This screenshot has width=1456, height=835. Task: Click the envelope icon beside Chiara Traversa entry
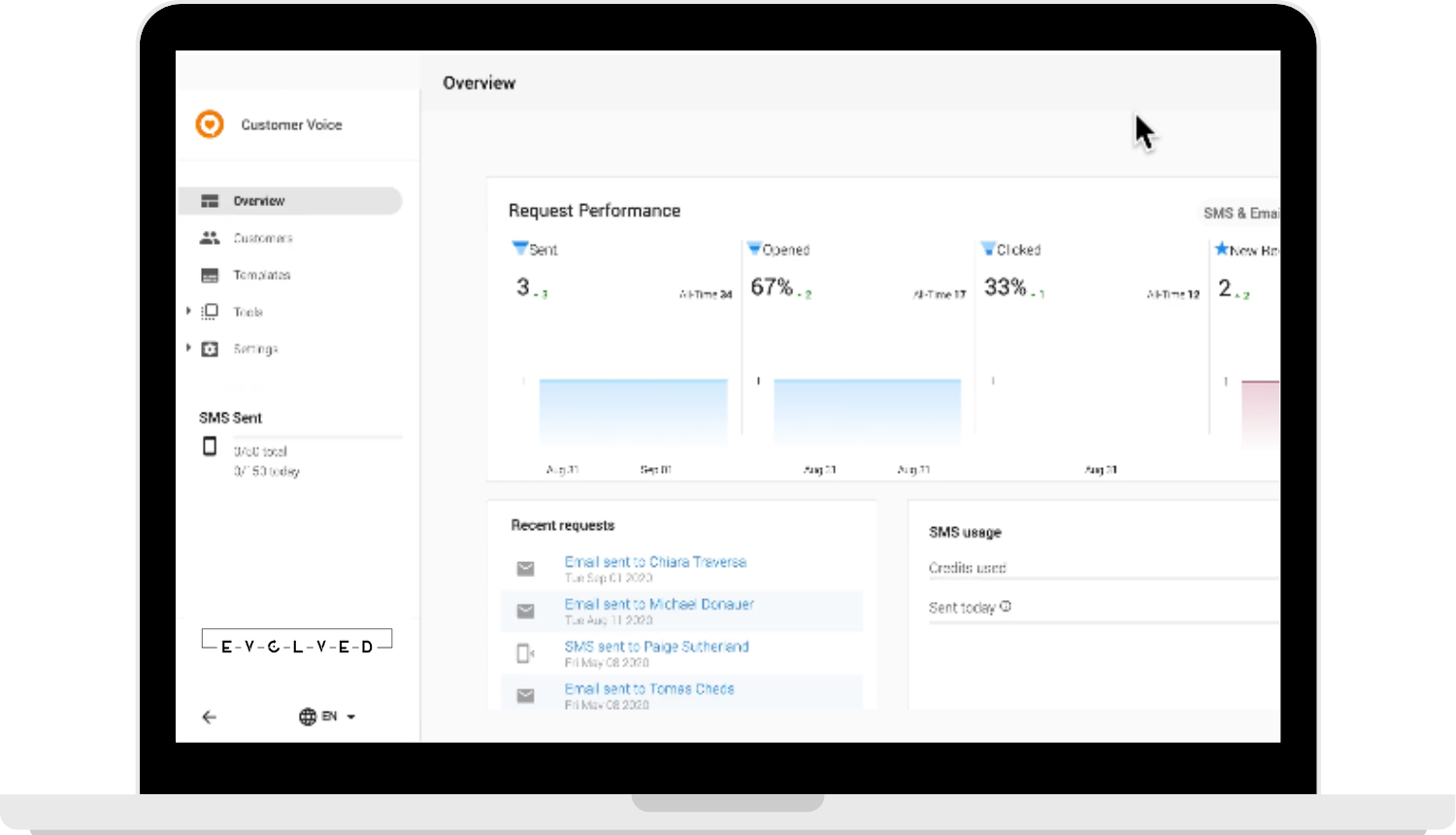[x=525, y=568]
